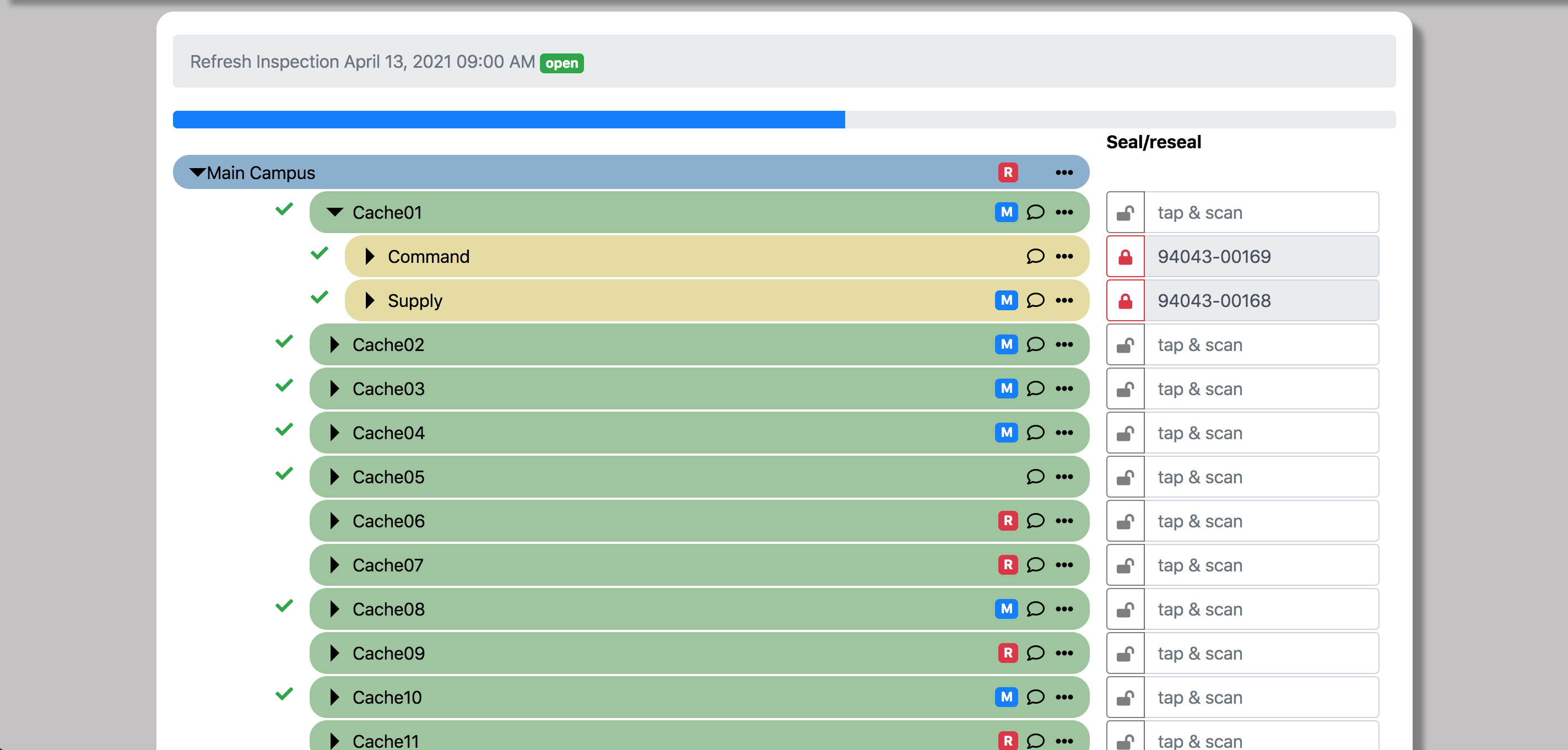Click the seal number field 94043-00168
This screenshot has width=1568, height=750.
(1261, 301)
